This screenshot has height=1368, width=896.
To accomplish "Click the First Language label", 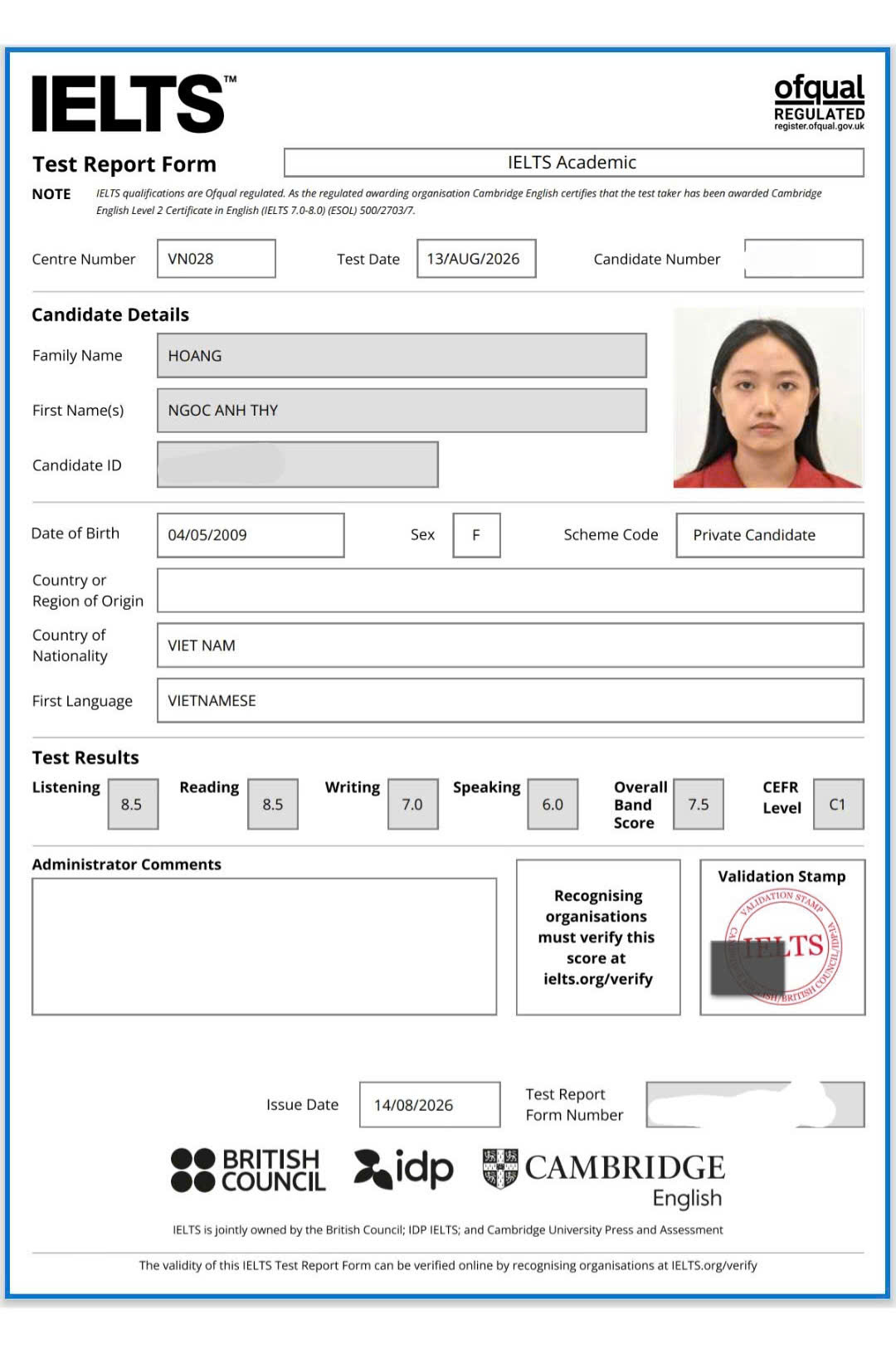I will (82, 701).
